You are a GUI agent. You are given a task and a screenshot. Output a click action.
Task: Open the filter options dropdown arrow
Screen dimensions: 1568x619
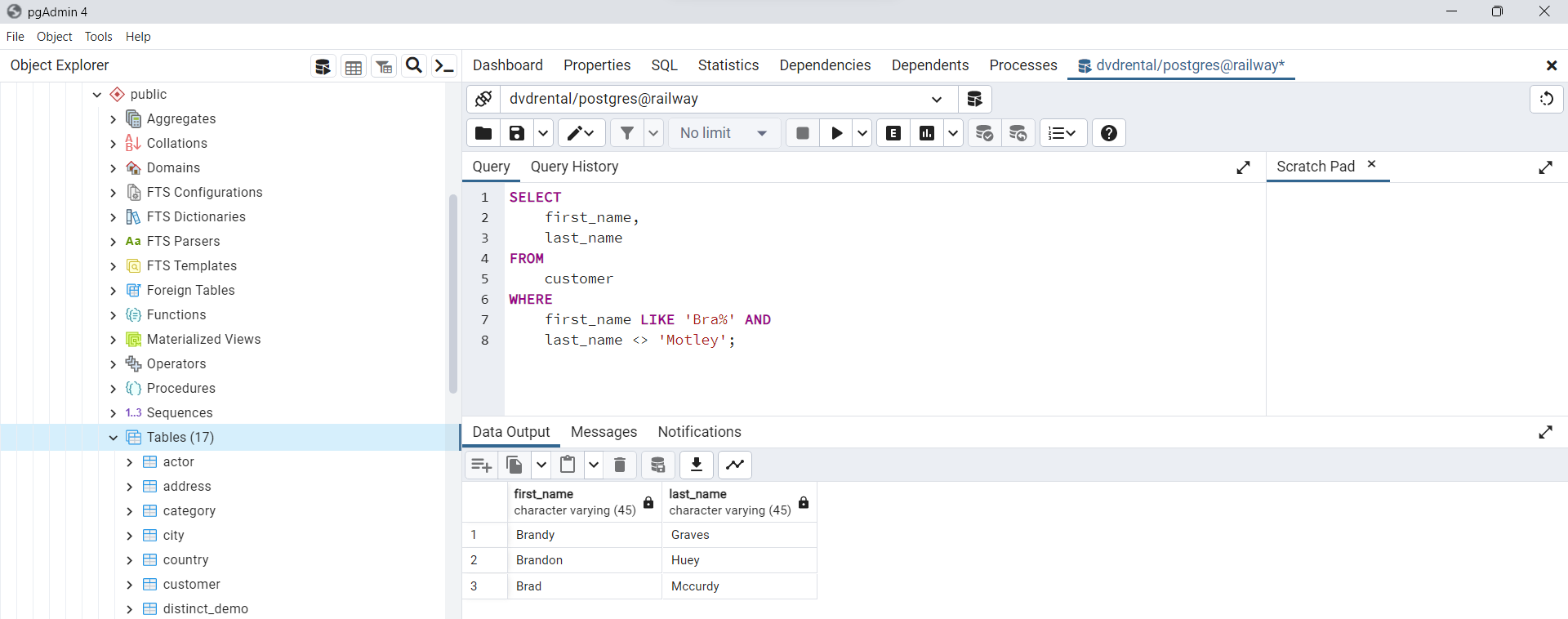653,133
